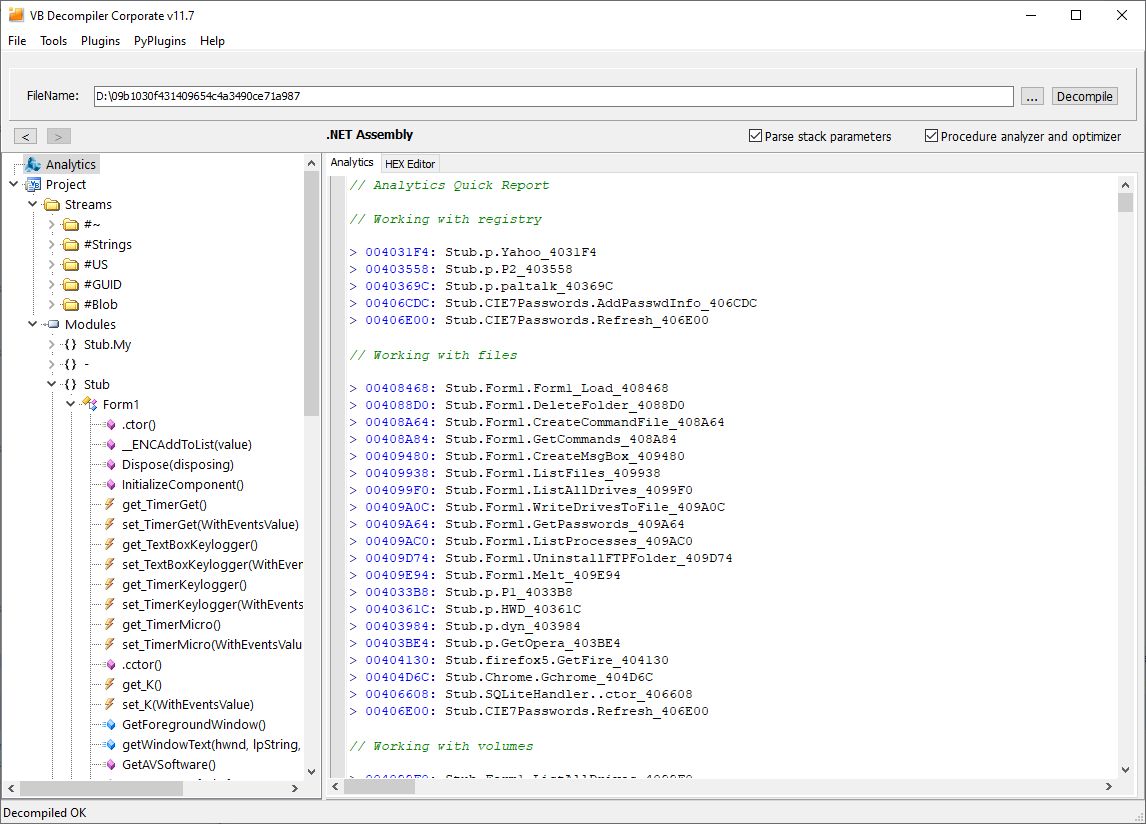Select the #~ stream folder icon
The height and width of the screenshot is (824, 1146).
[71, 224]
